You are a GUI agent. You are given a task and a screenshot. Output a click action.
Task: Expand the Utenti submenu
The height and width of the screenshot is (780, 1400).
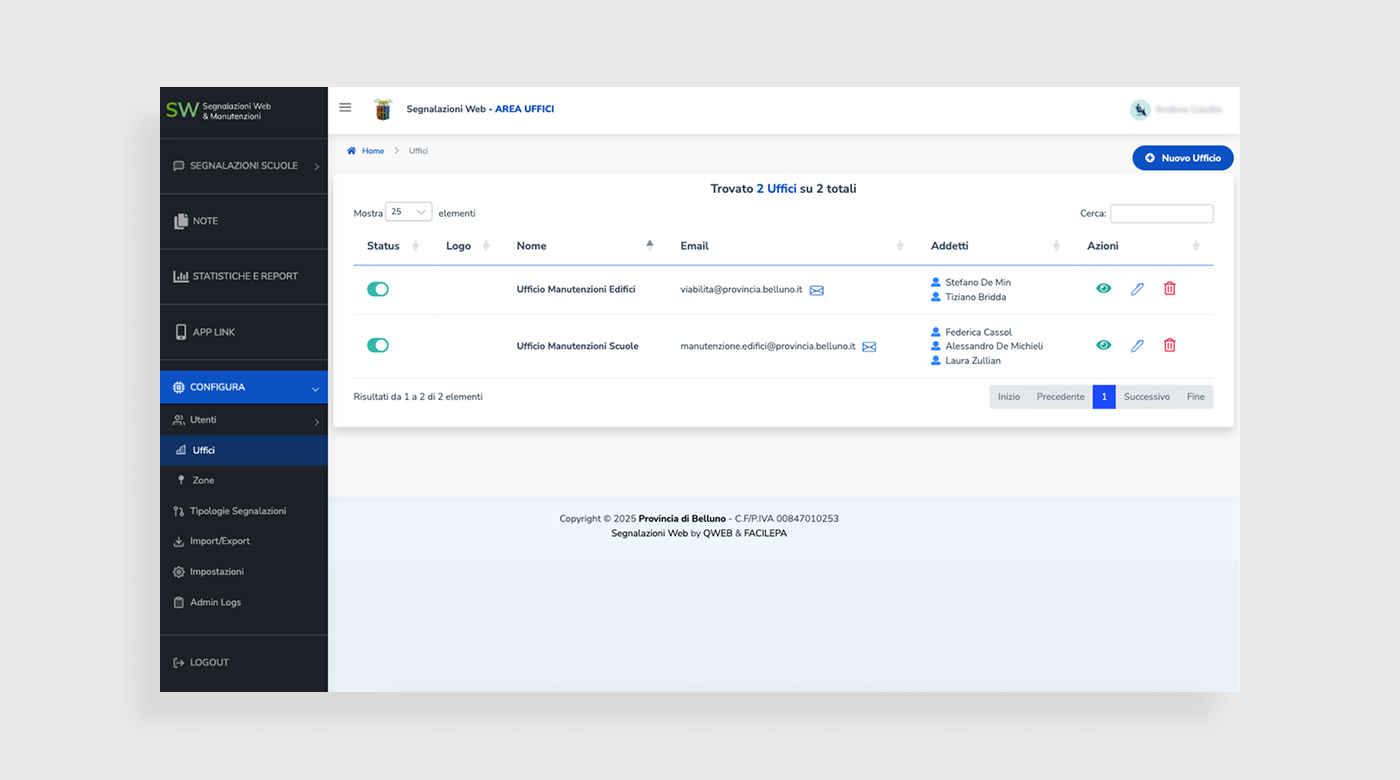pyautogui.click(x=244, y=420)
